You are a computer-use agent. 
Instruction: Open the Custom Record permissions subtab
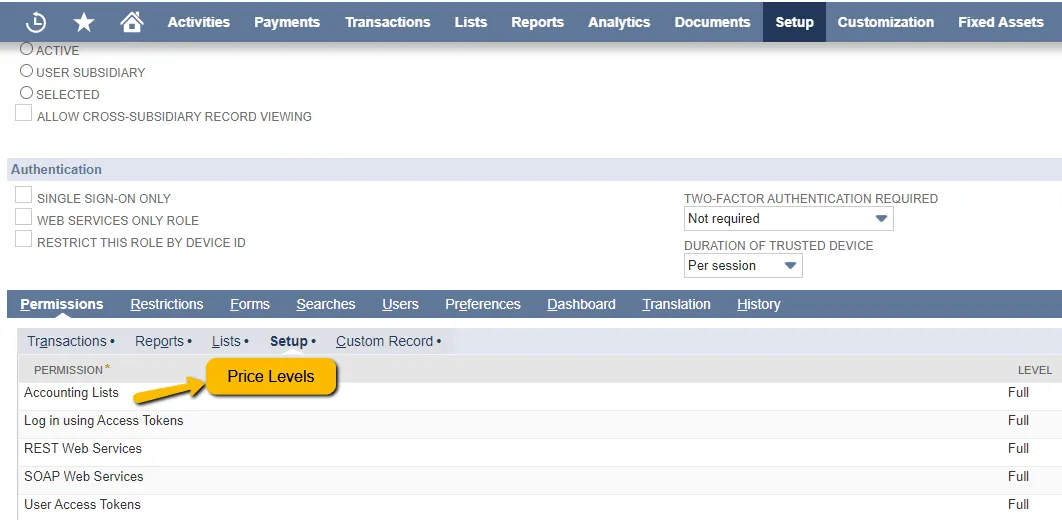(x=385, y=341)
